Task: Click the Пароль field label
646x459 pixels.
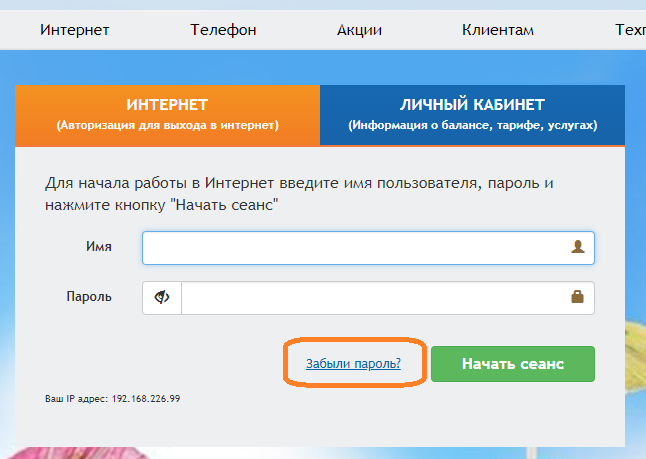Action: coord(89,296)
